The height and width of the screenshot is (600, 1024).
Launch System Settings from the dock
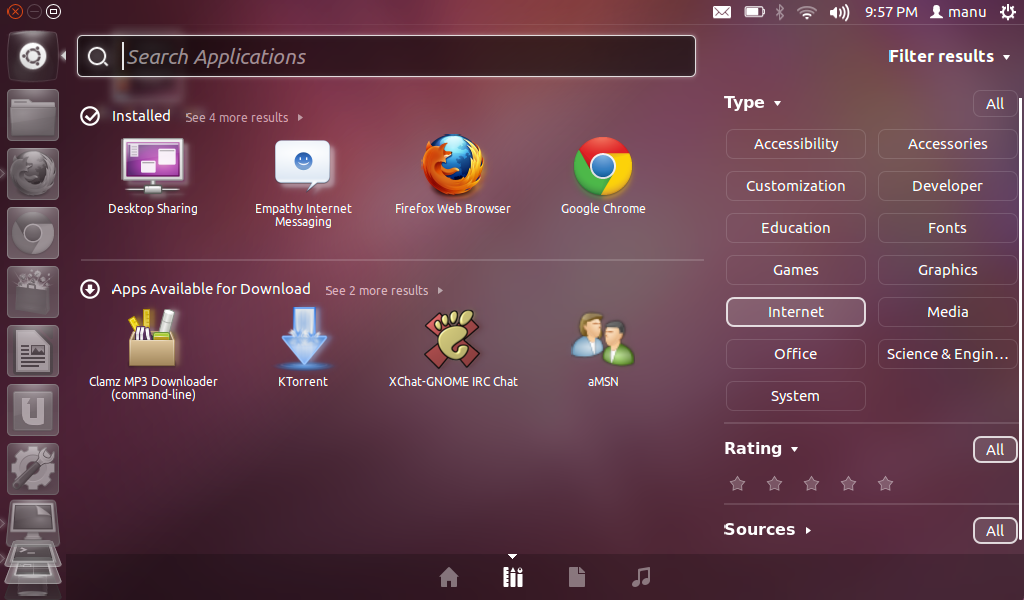(33, 469)
